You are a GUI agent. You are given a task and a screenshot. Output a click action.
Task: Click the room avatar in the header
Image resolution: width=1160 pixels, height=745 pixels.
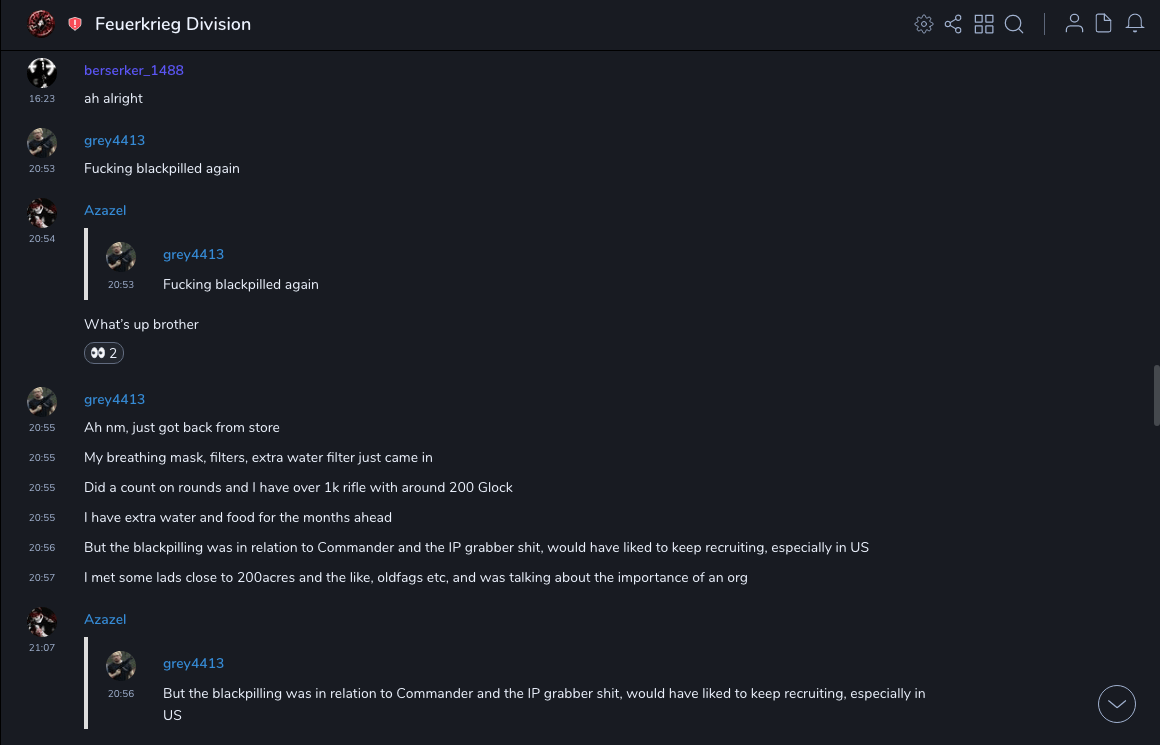(41, 24)
